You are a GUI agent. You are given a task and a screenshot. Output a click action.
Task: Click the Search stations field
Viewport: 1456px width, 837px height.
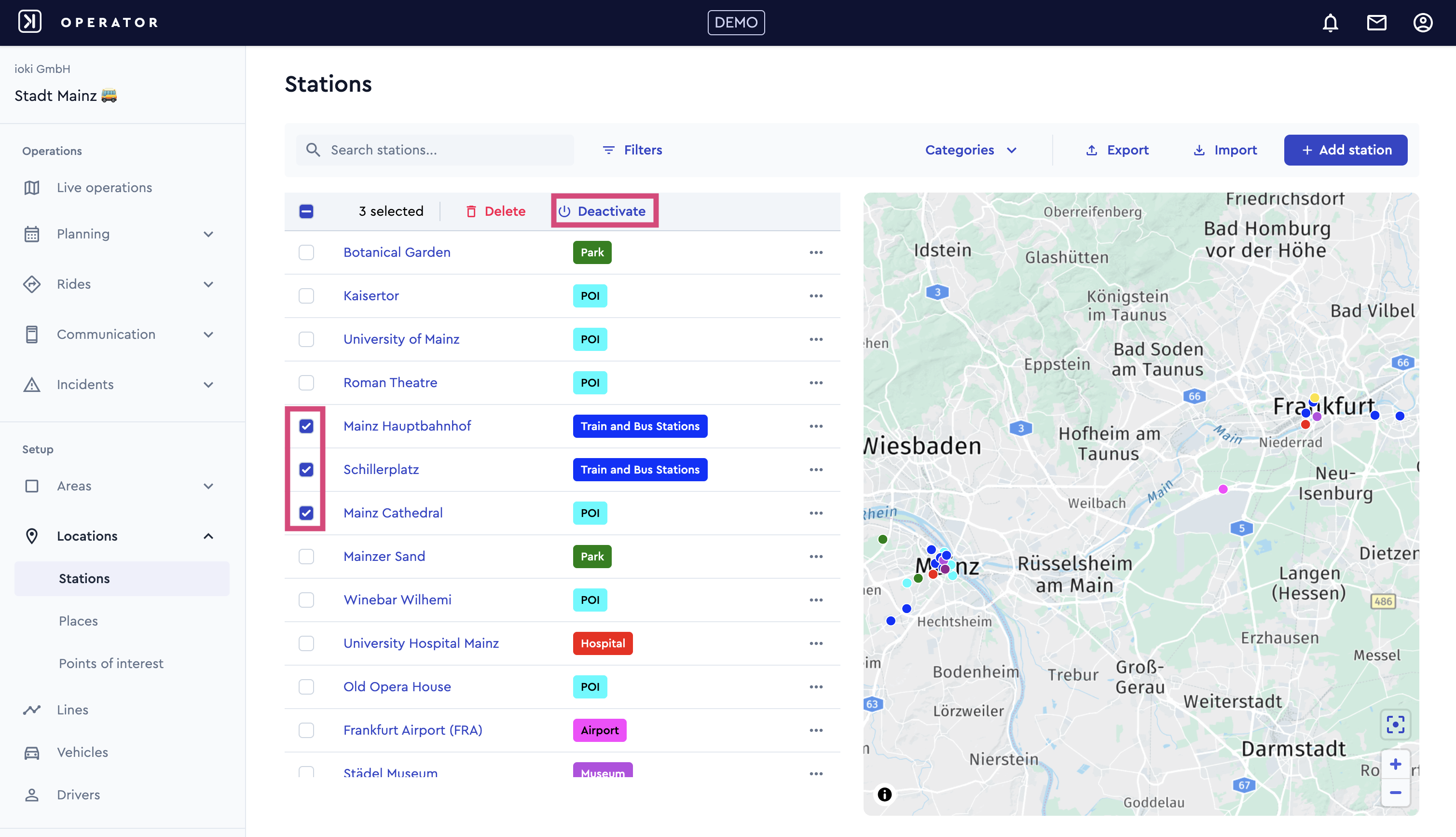click(x=435, y=150)
